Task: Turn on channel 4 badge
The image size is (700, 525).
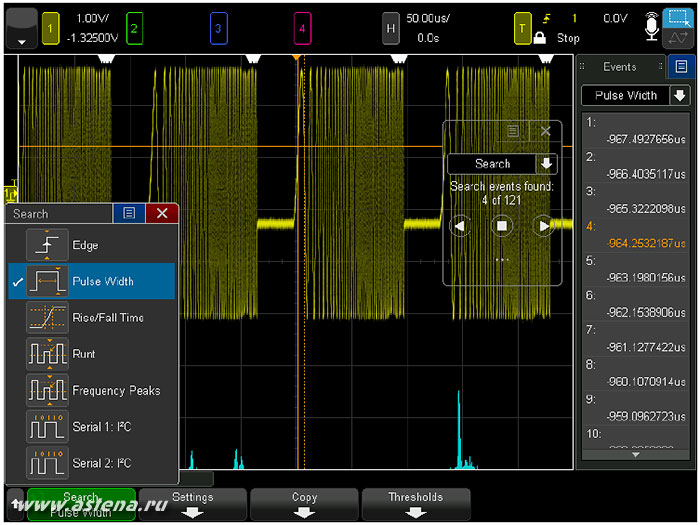Action: pos(302,29)
